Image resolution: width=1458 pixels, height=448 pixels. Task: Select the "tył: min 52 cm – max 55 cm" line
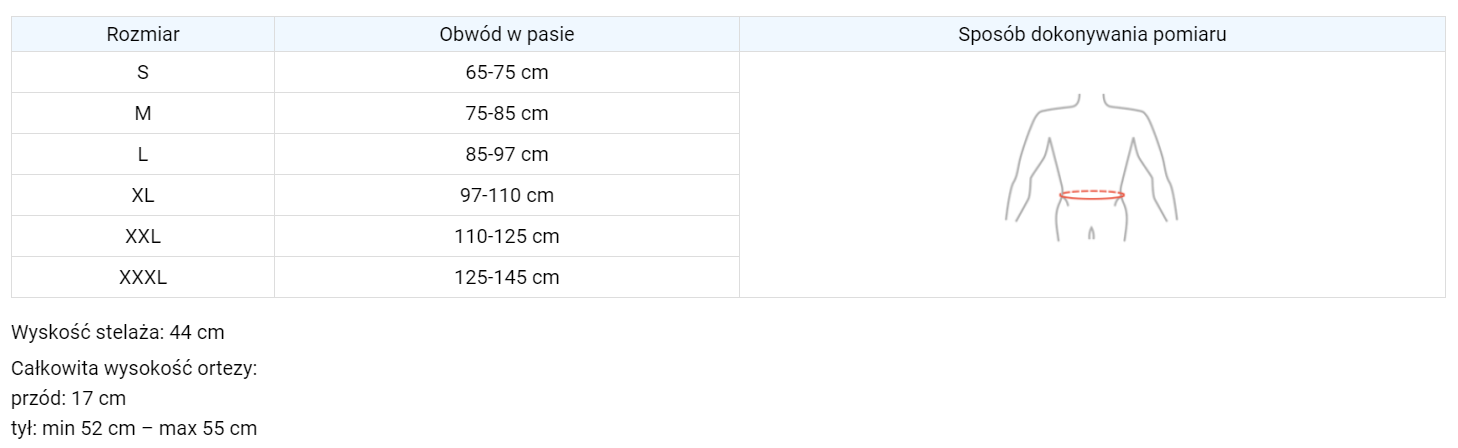coord(134,429)
